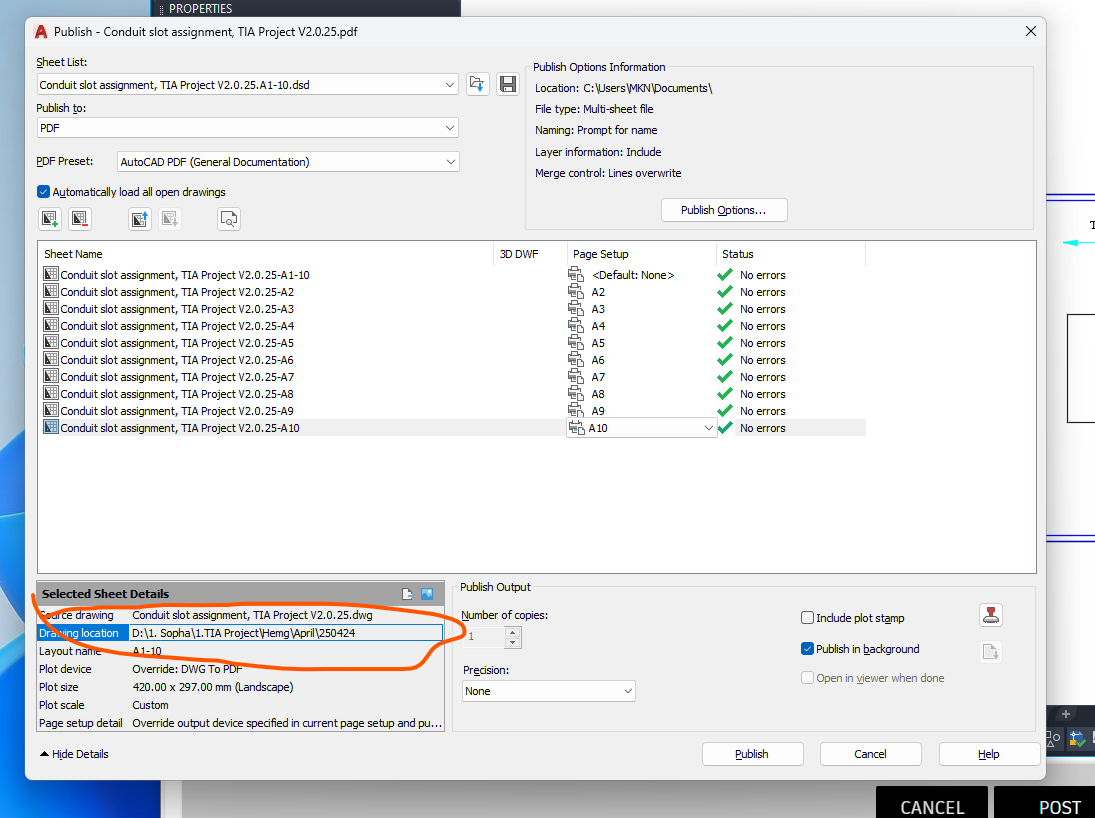1095x818 pixels.
Task: Decrease the number of copies stepper
Action: click(x=513, y=642)
